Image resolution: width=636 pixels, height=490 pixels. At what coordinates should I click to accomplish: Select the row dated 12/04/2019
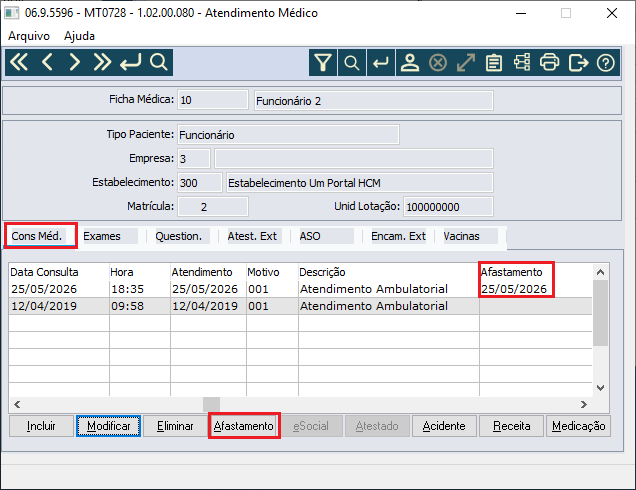(x=300, y=306)
